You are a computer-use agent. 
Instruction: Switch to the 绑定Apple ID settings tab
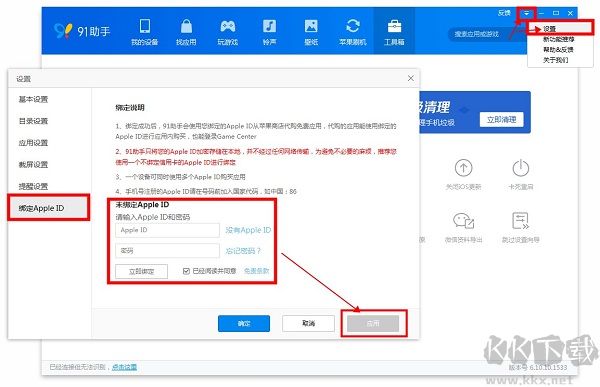point(49,208)
